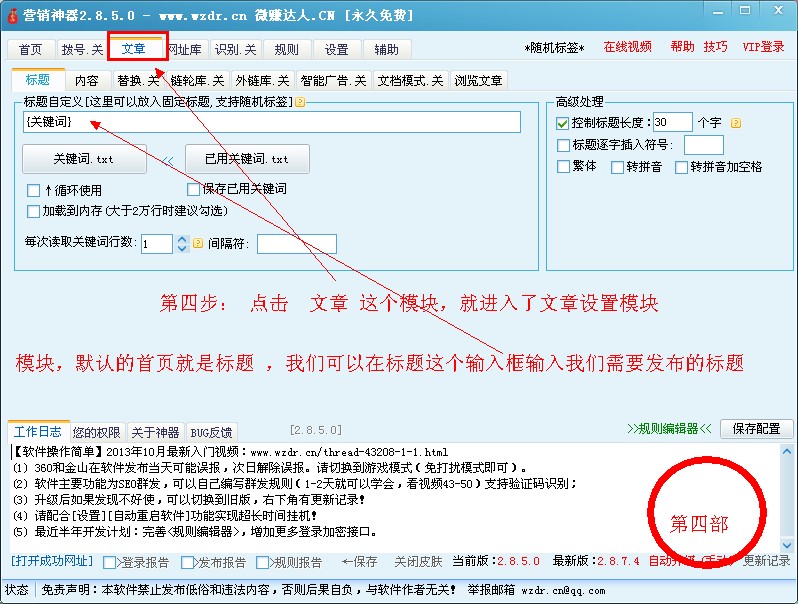The width and height of the screenshot is (798, 604).
Task: Enable 转拼音加空格 checkbox
Action: pos(681,167)
